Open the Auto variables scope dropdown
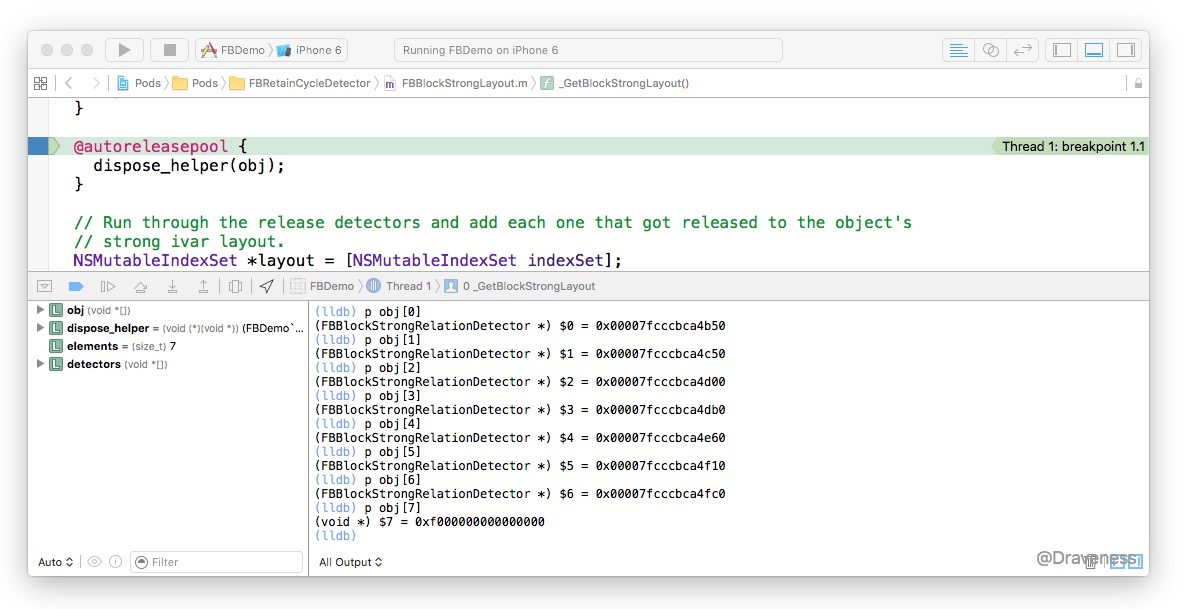1183x609 pixels. pyautogui.click(x=55, y=562)
